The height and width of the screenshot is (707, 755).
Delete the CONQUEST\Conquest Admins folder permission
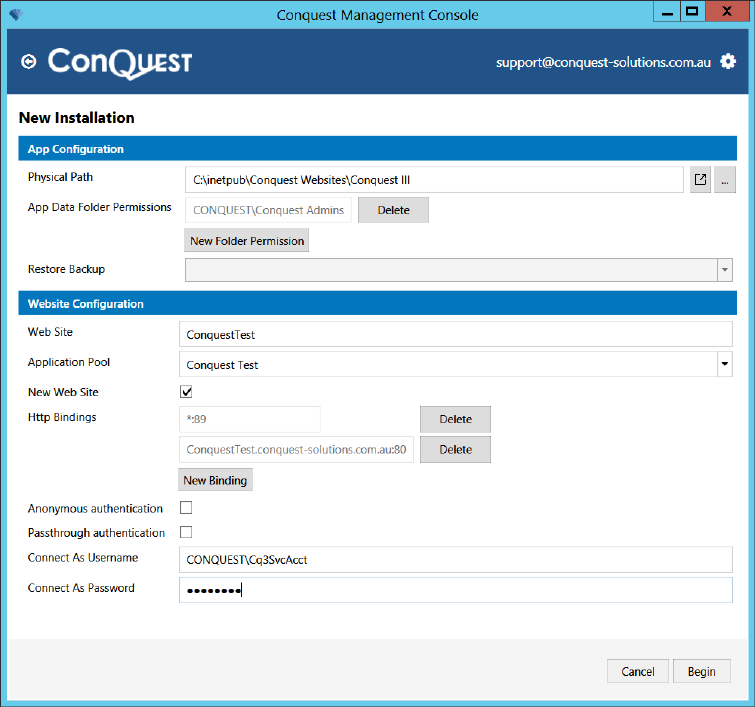coord(393,210)
